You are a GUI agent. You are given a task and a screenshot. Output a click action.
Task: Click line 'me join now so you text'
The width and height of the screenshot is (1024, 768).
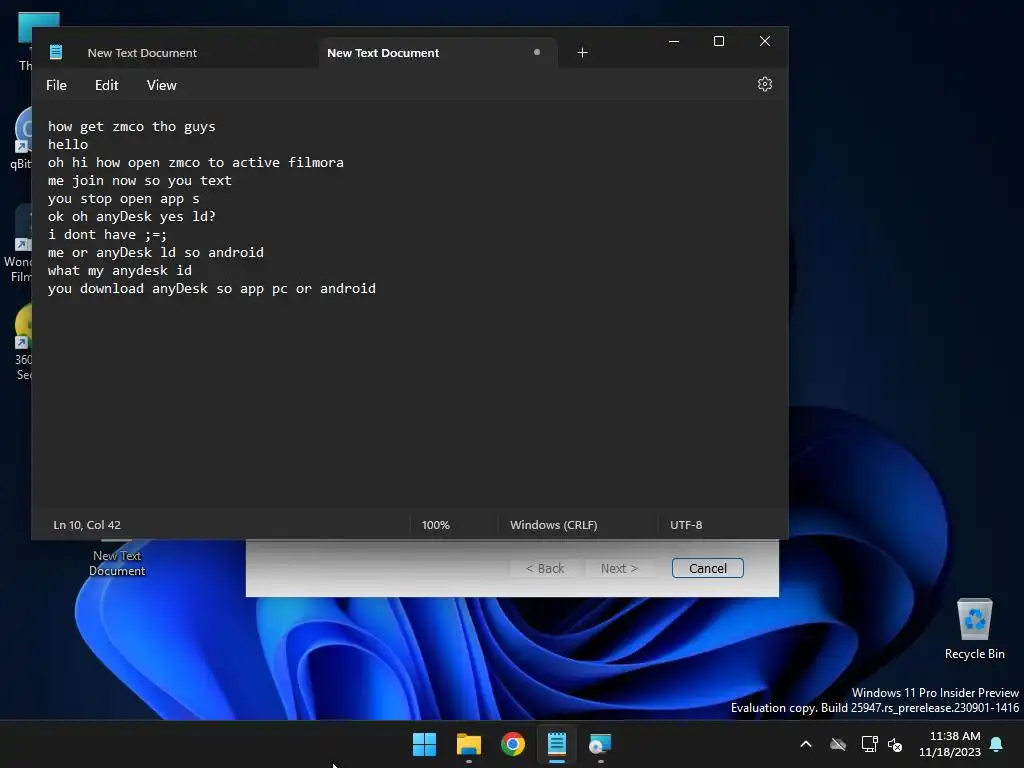[140, 180]
